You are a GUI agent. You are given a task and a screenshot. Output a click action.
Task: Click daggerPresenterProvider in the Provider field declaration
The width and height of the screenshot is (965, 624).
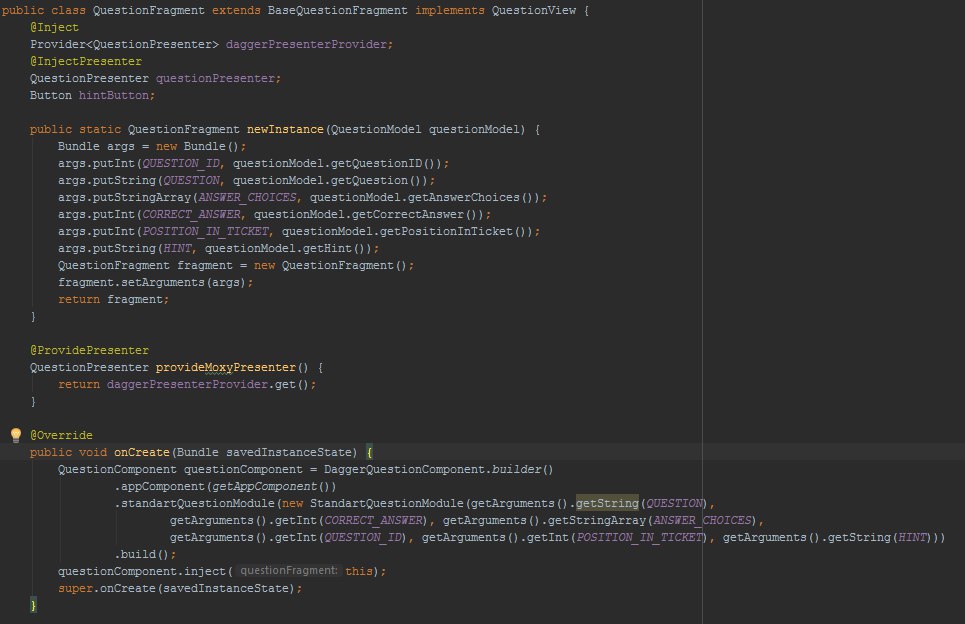[306, 44]
